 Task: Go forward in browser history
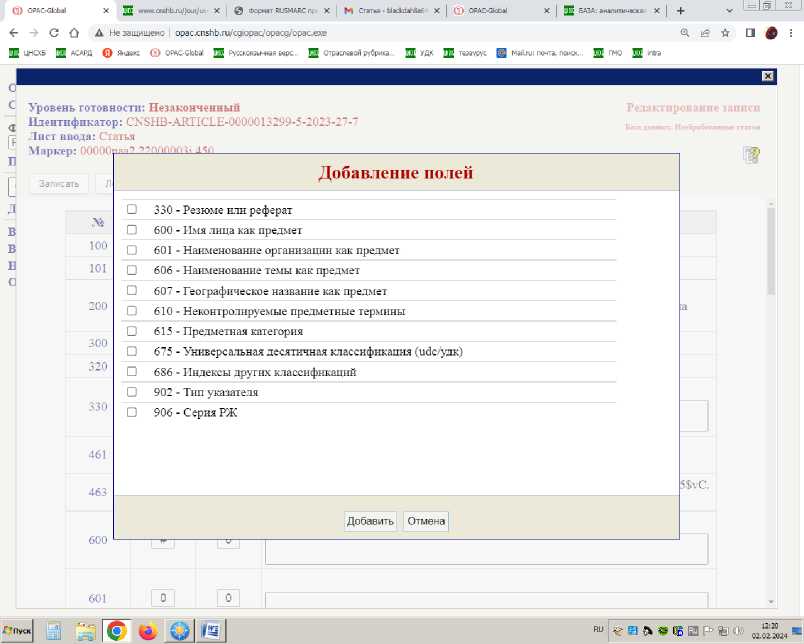point(34,33)
